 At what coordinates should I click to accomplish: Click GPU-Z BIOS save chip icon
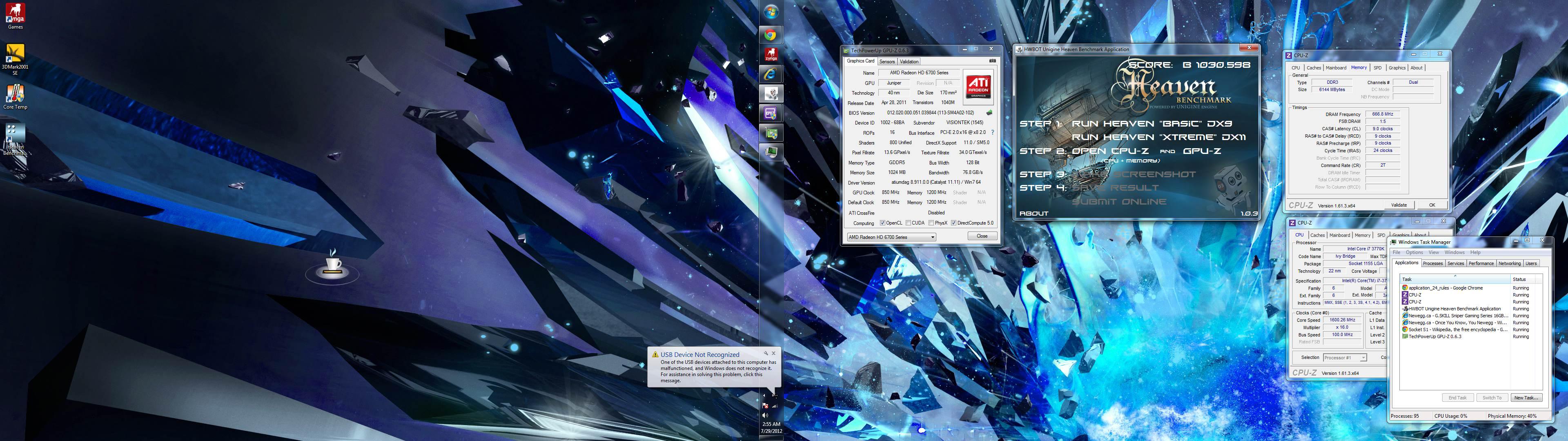coord(989,113)
